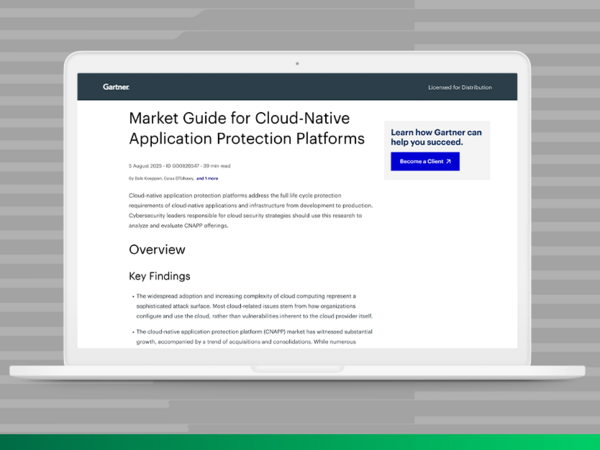Click the first bullet point marker
This screenshot has width=600, height=450.
click(x=133, y=297)
